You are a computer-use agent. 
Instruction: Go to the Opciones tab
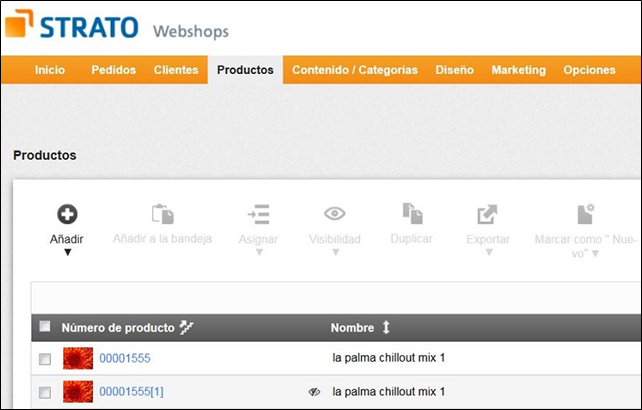pyautogui.click(x=589, y=70)
